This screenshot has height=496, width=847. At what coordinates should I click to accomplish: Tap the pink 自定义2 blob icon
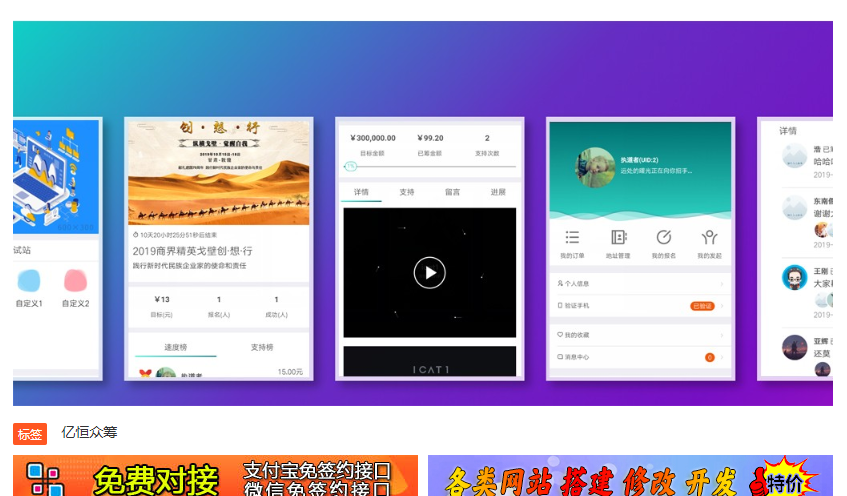(x=76, y=281)
